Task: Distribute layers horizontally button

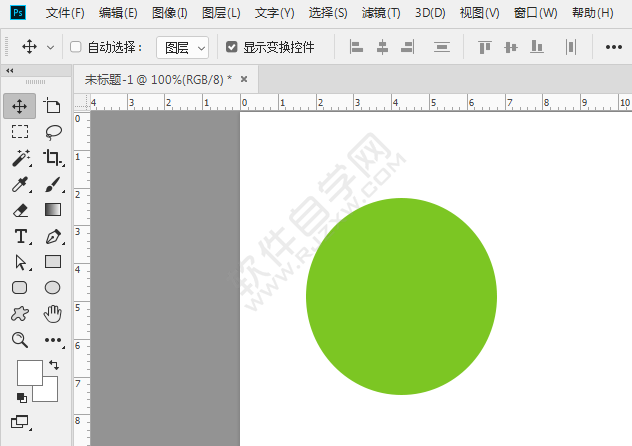Action: click(571, 47)
